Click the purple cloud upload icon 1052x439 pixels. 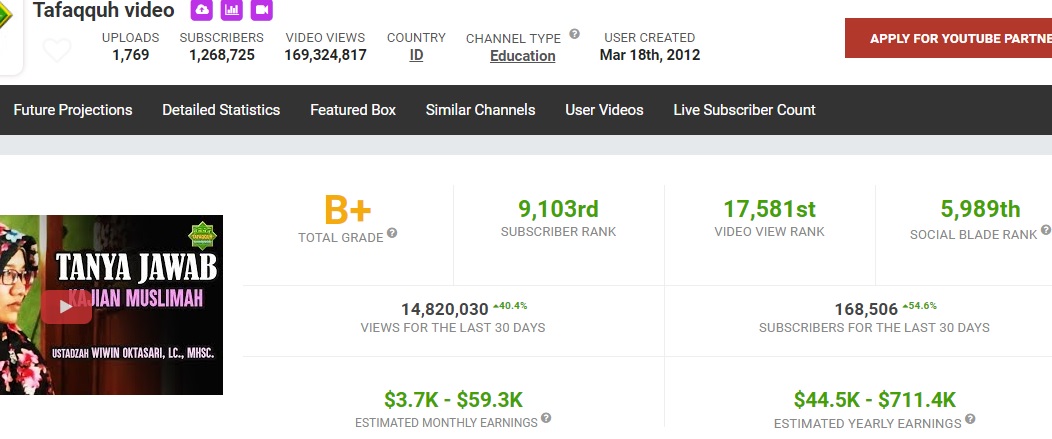(x=201, y=9)
